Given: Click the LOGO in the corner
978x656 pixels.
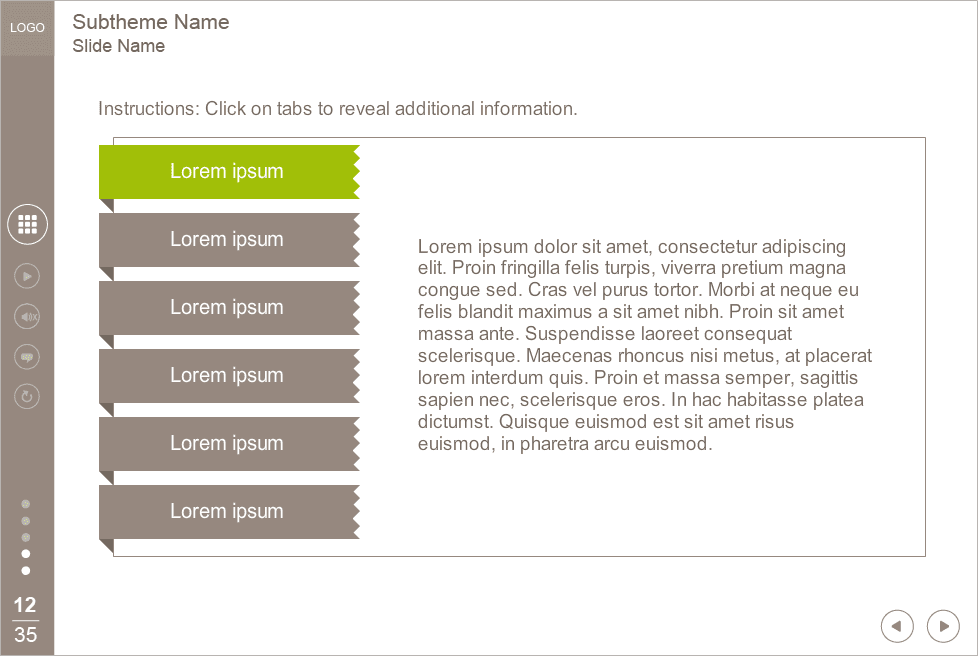Looking at the screenshot, I should click(x=27, y=28).
